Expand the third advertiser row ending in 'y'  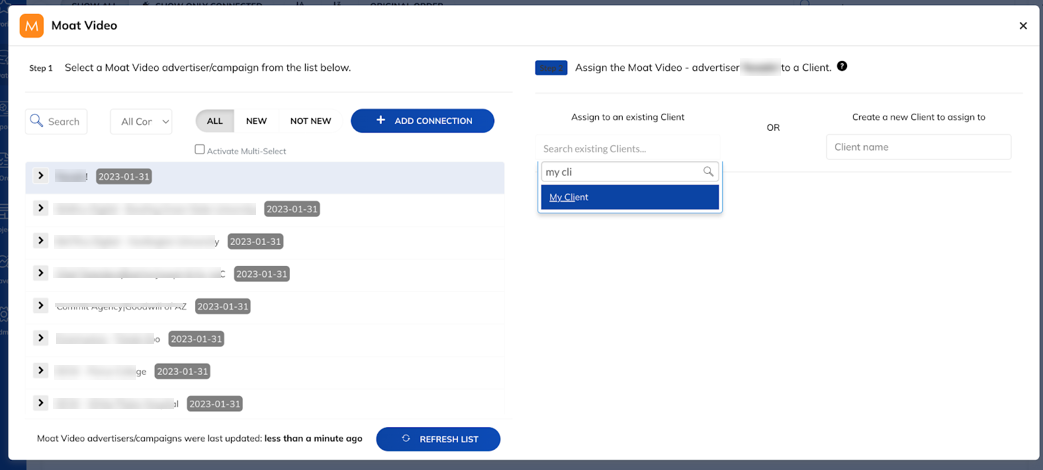(x=41, y=240)
